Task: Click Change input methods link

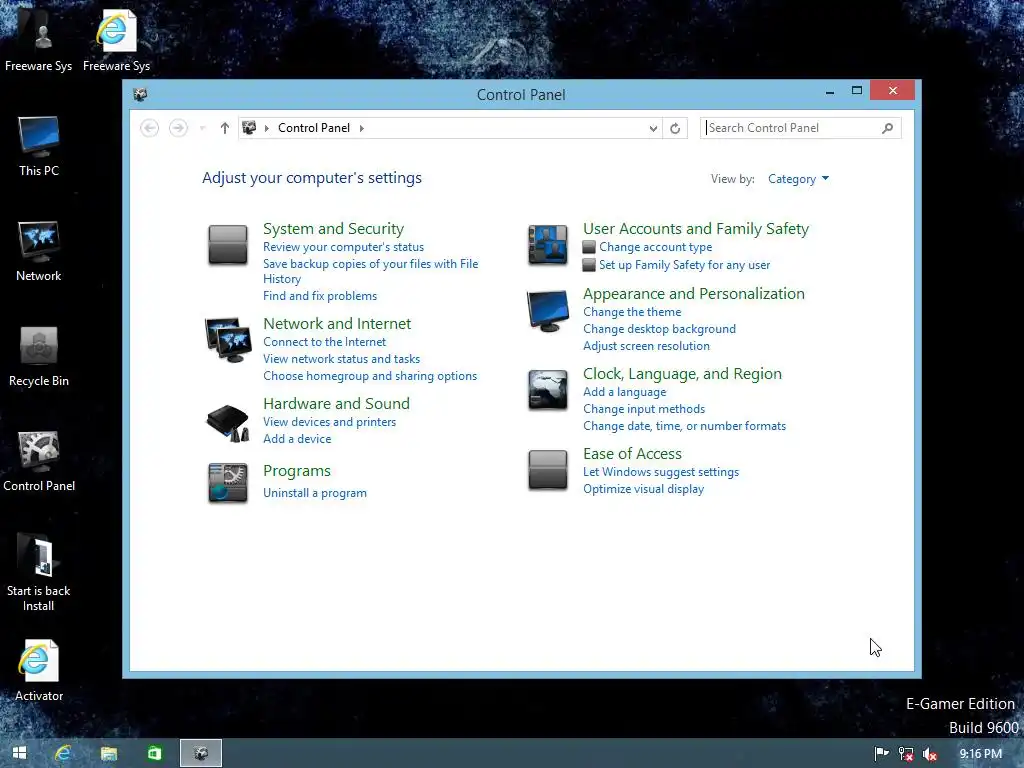Action: [x=644, y=409]
